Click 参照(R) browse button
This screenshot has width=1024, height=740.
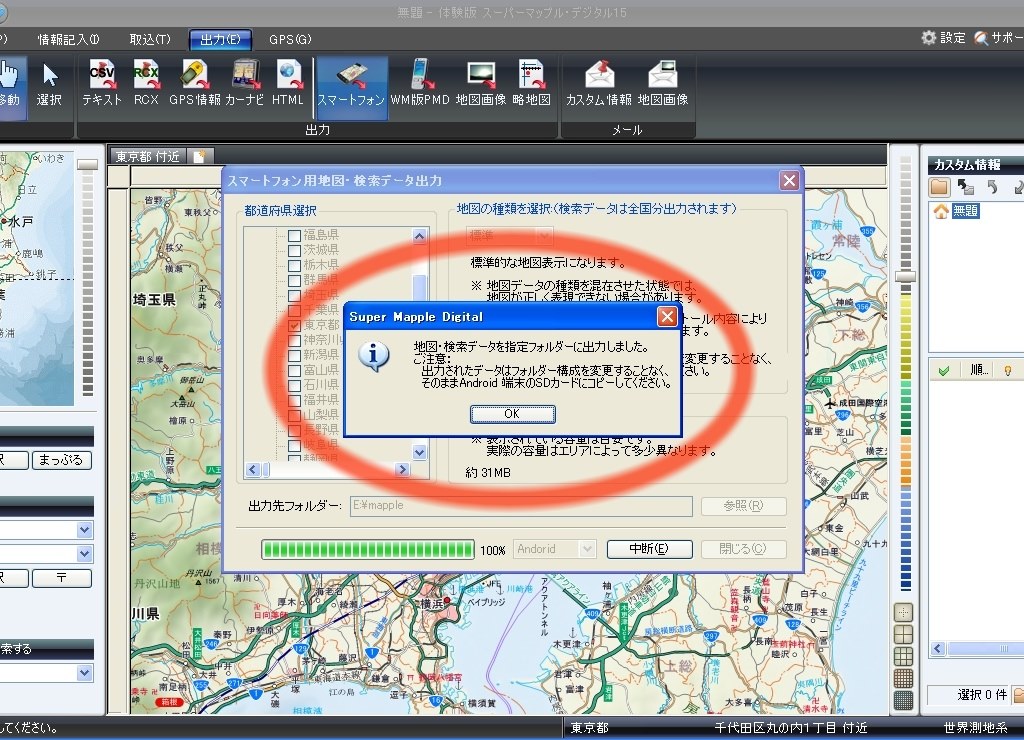[743, 506]
